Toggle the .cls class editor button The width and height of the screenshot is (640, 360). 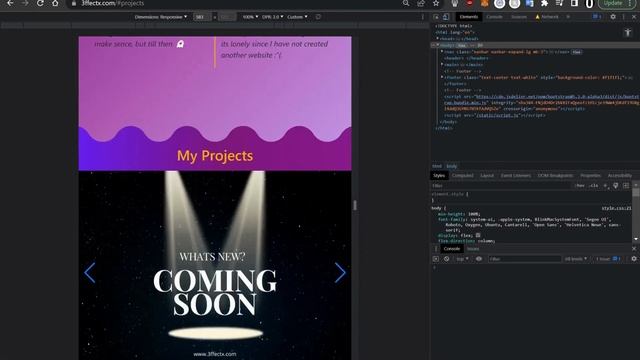point(594,186)
